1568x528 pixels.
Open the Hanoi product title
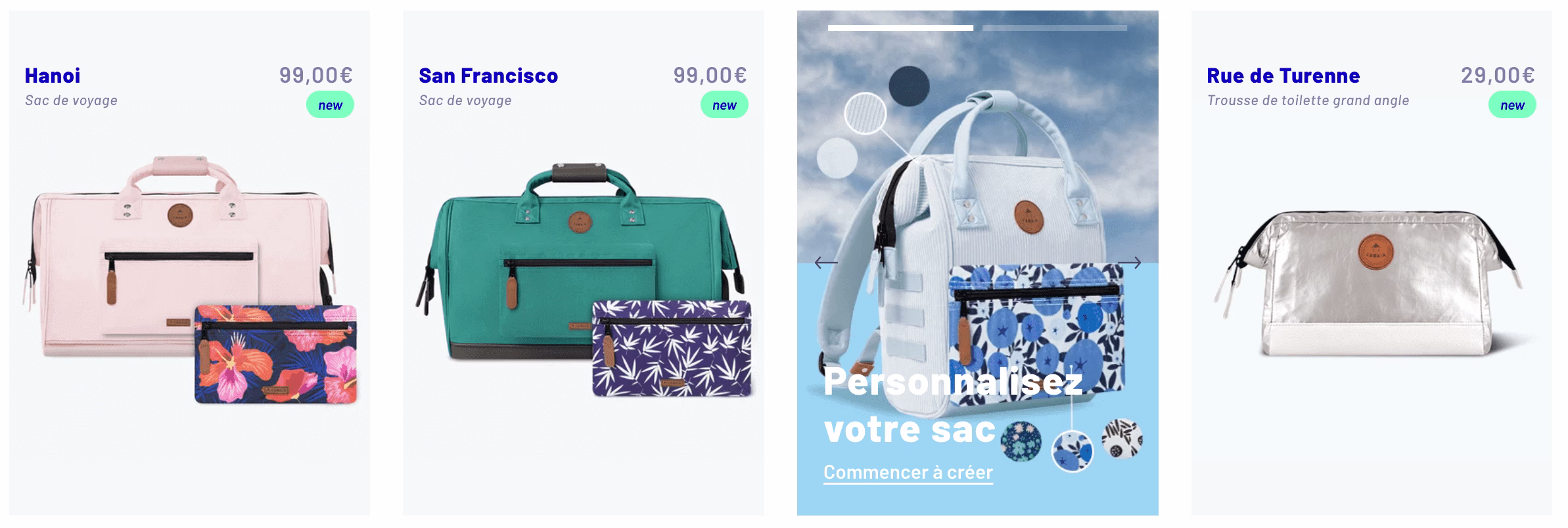point(53,76)
